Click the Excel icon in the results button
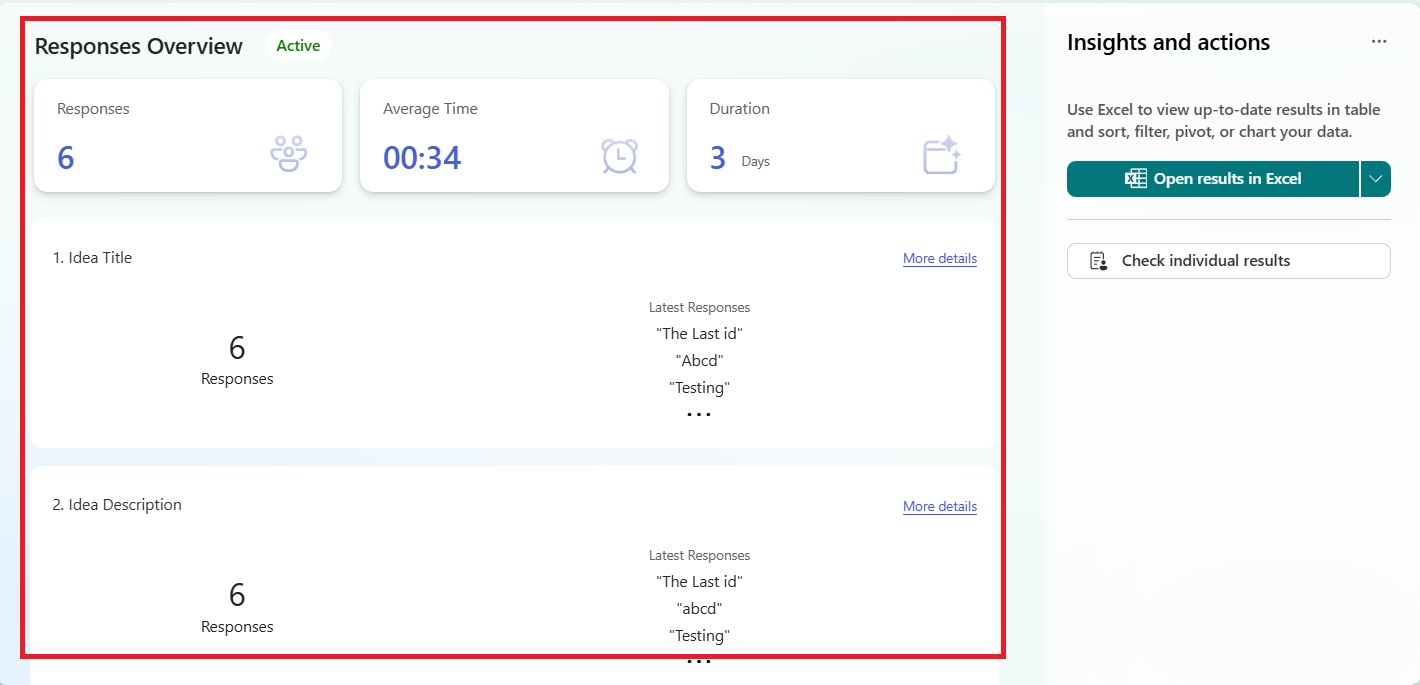The image size is (1420, 685). tap(1135, 179)
